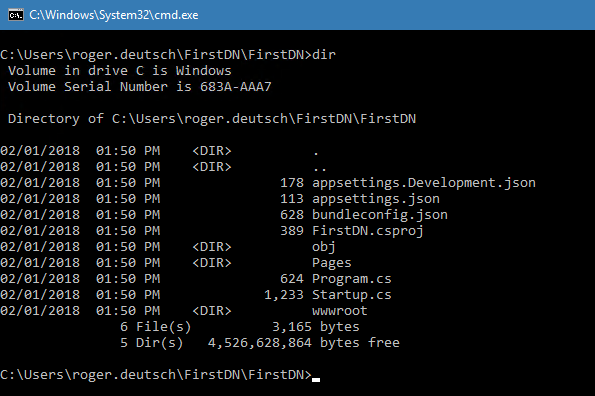Click the typed dir command
The width and height of the screenshot is (595, 396).
click(x=324, y=55)
